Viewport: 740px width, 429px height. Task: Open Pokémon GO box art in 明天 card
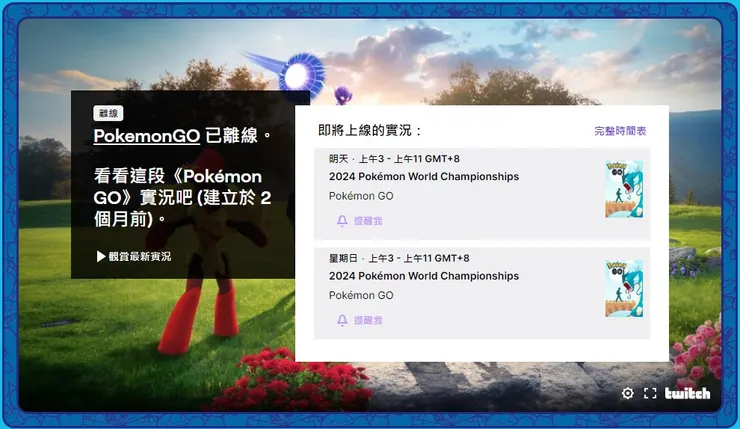click(624, 189)
